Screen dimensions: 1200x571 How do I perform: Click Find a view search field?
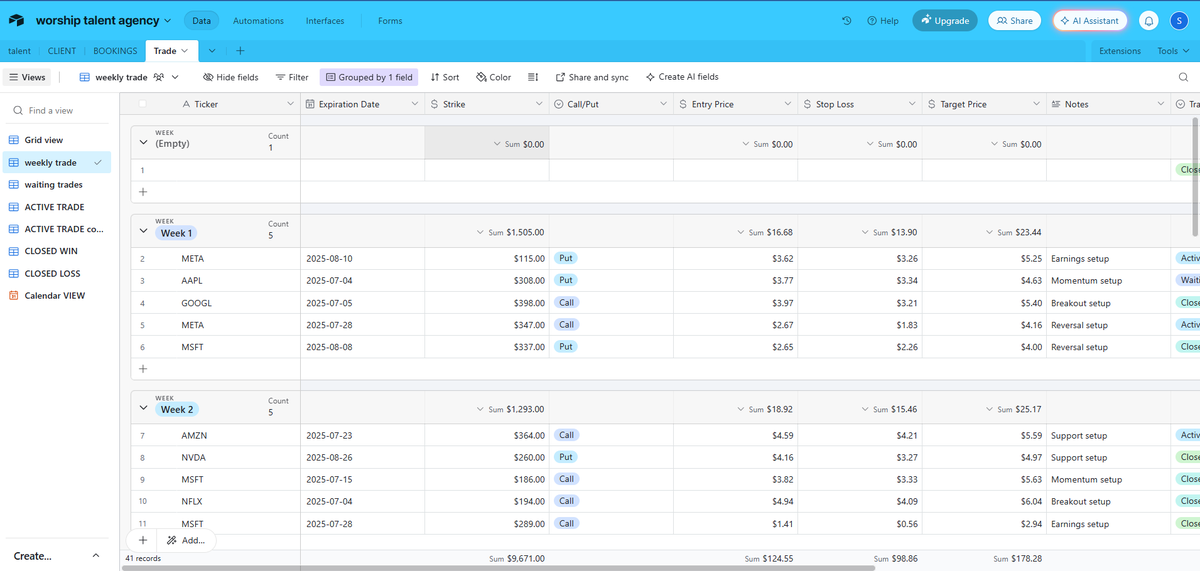(x=56, y=111)
